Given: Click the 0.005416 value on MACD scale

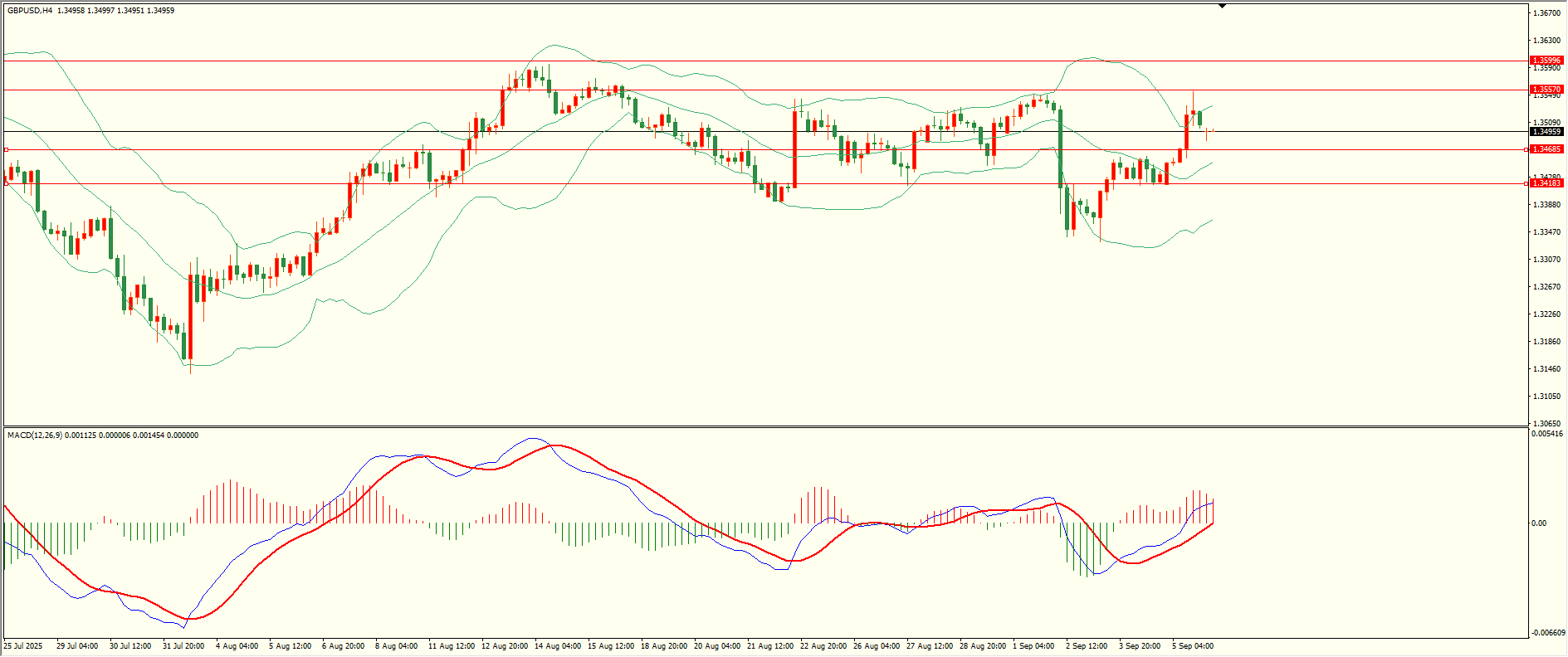Looking at the screenshot, I should coord(1547,434).
